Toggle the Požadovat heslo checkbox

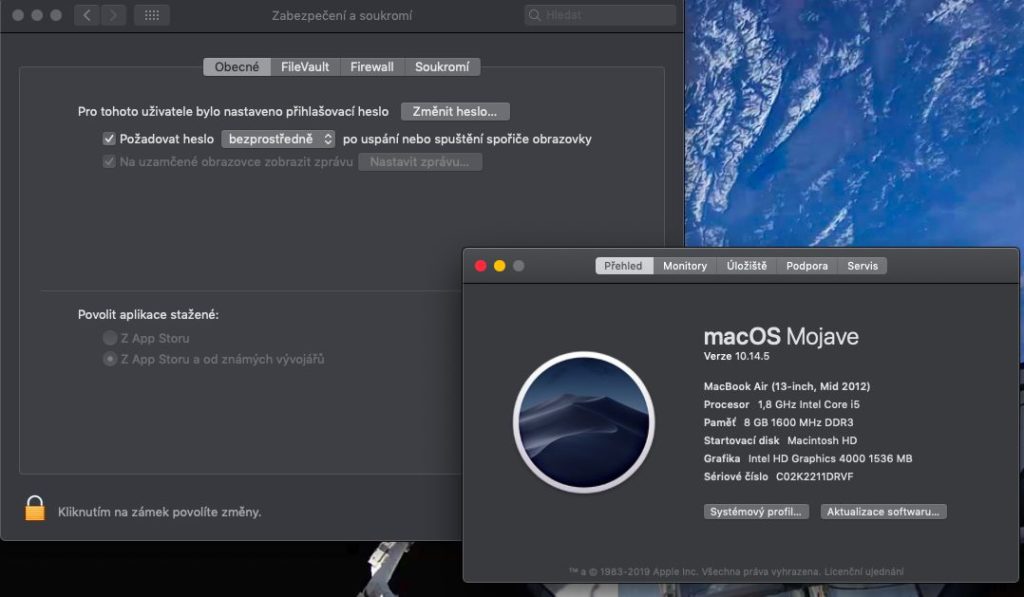[x=109, y=138]
